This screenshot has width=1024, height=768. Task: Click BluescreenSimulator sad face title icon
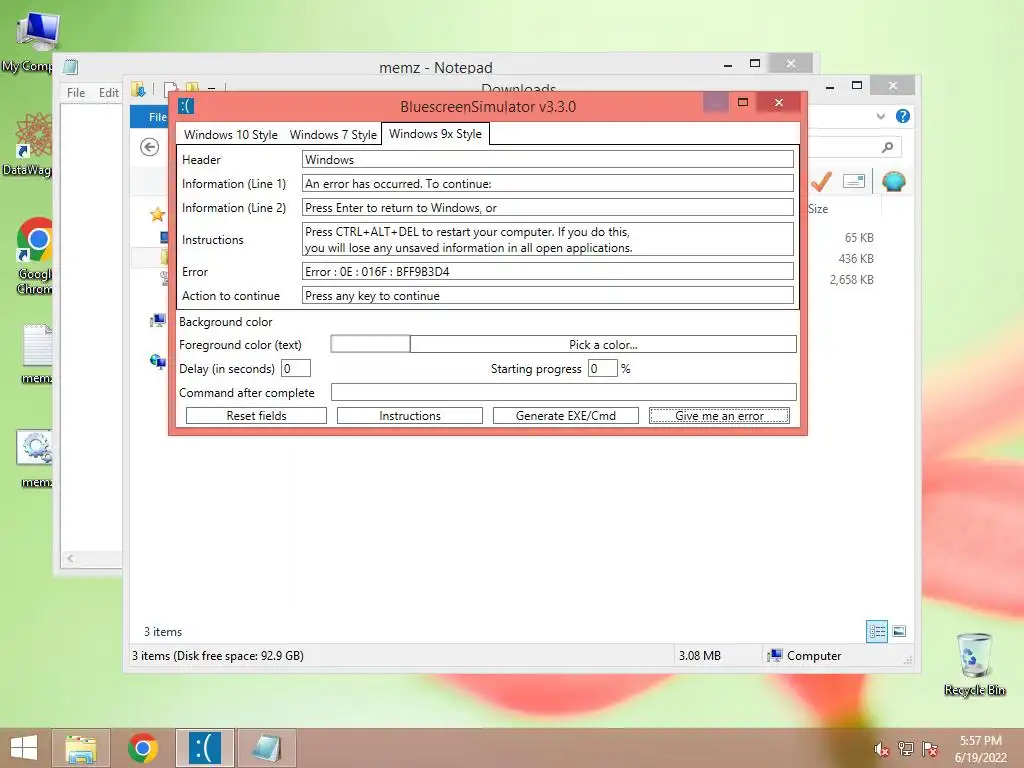(x=187, y=106)
